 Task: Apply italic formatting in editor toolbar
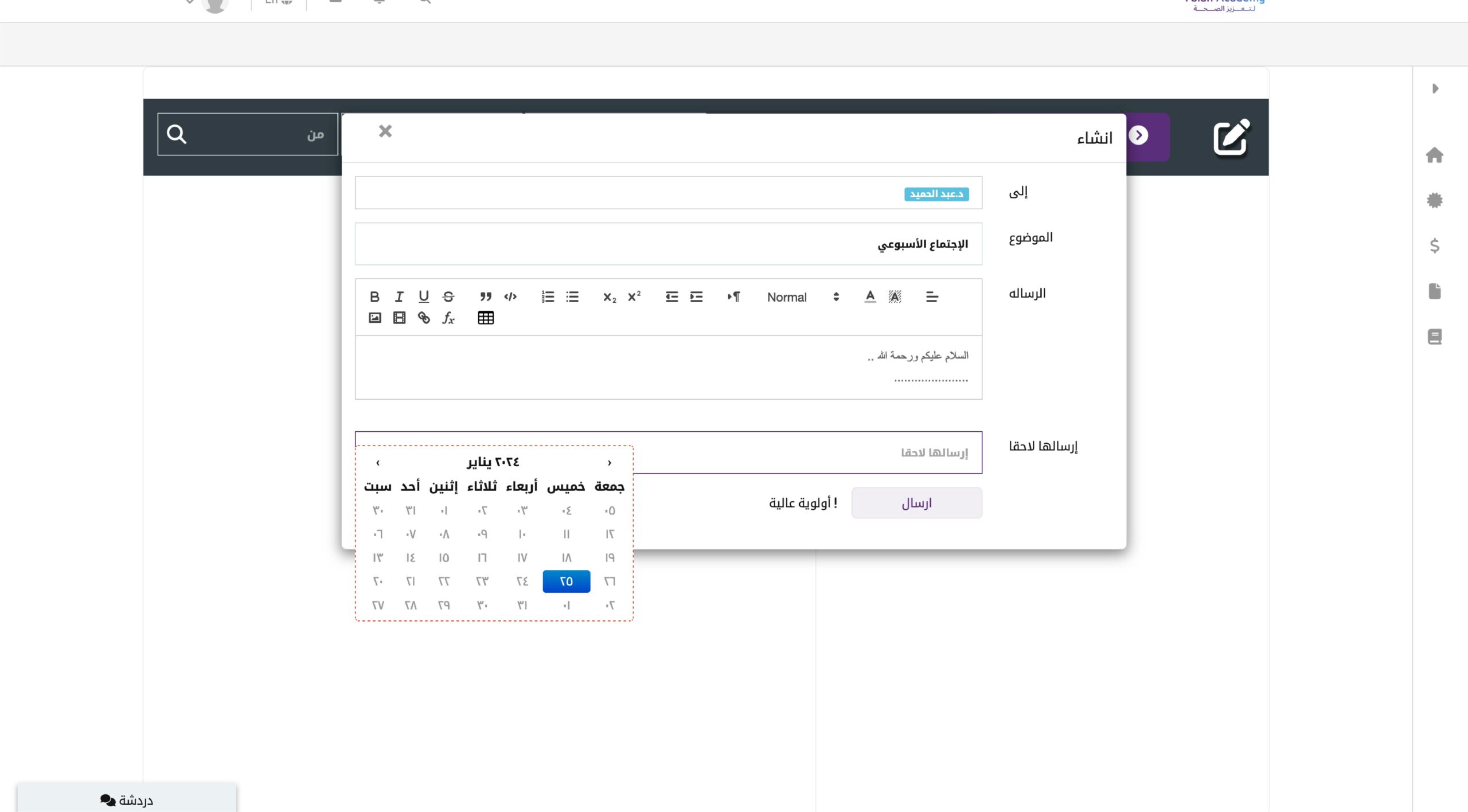tap(399, 296)
